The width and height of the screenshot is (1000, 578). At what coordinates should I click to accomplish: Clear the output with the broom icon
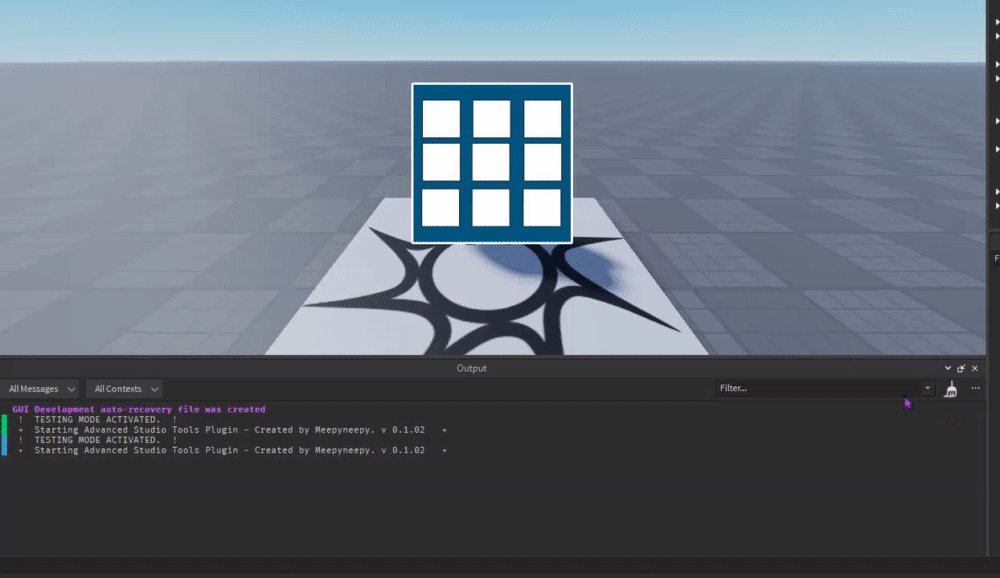951,389
